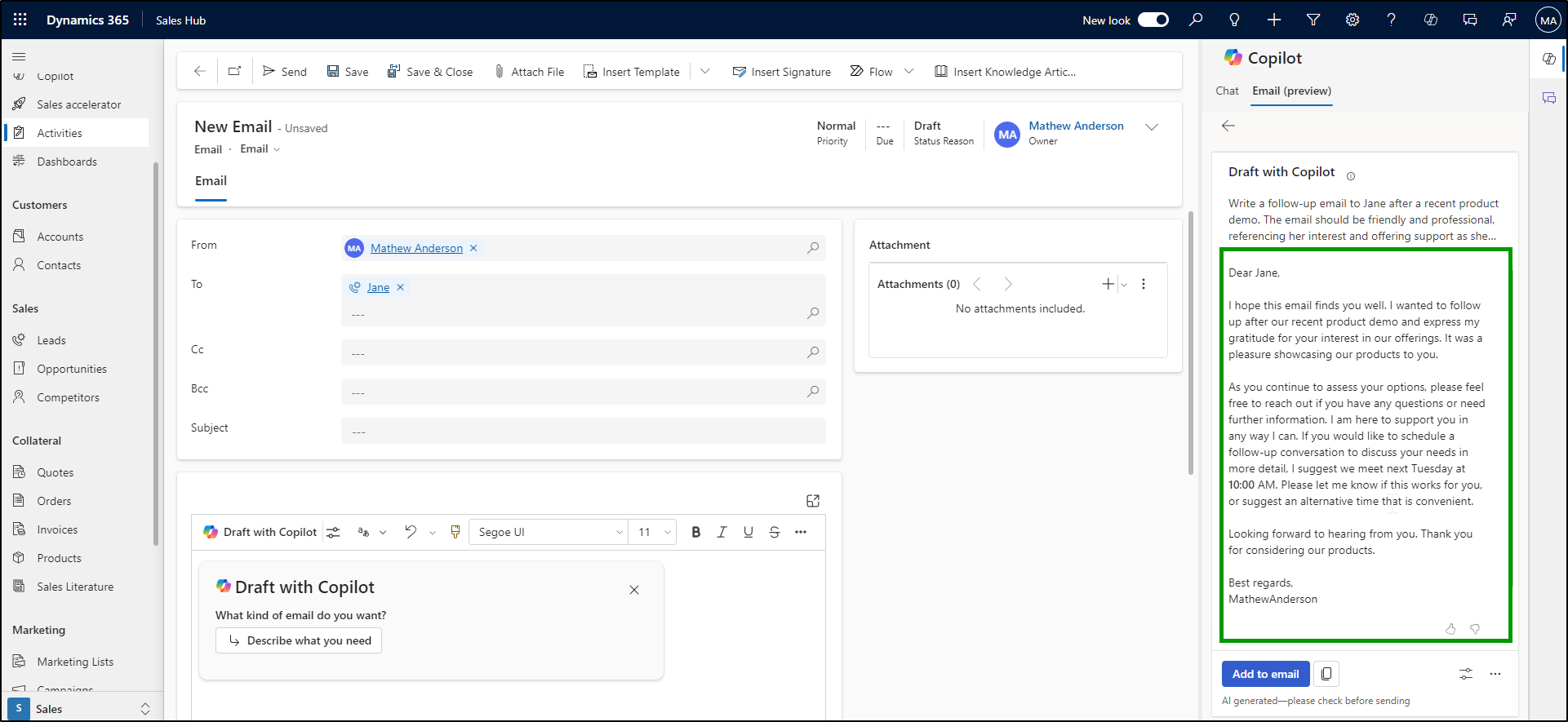1568x722 pixels.
Task: Select the Email form tab
Action: coord(211,181)
